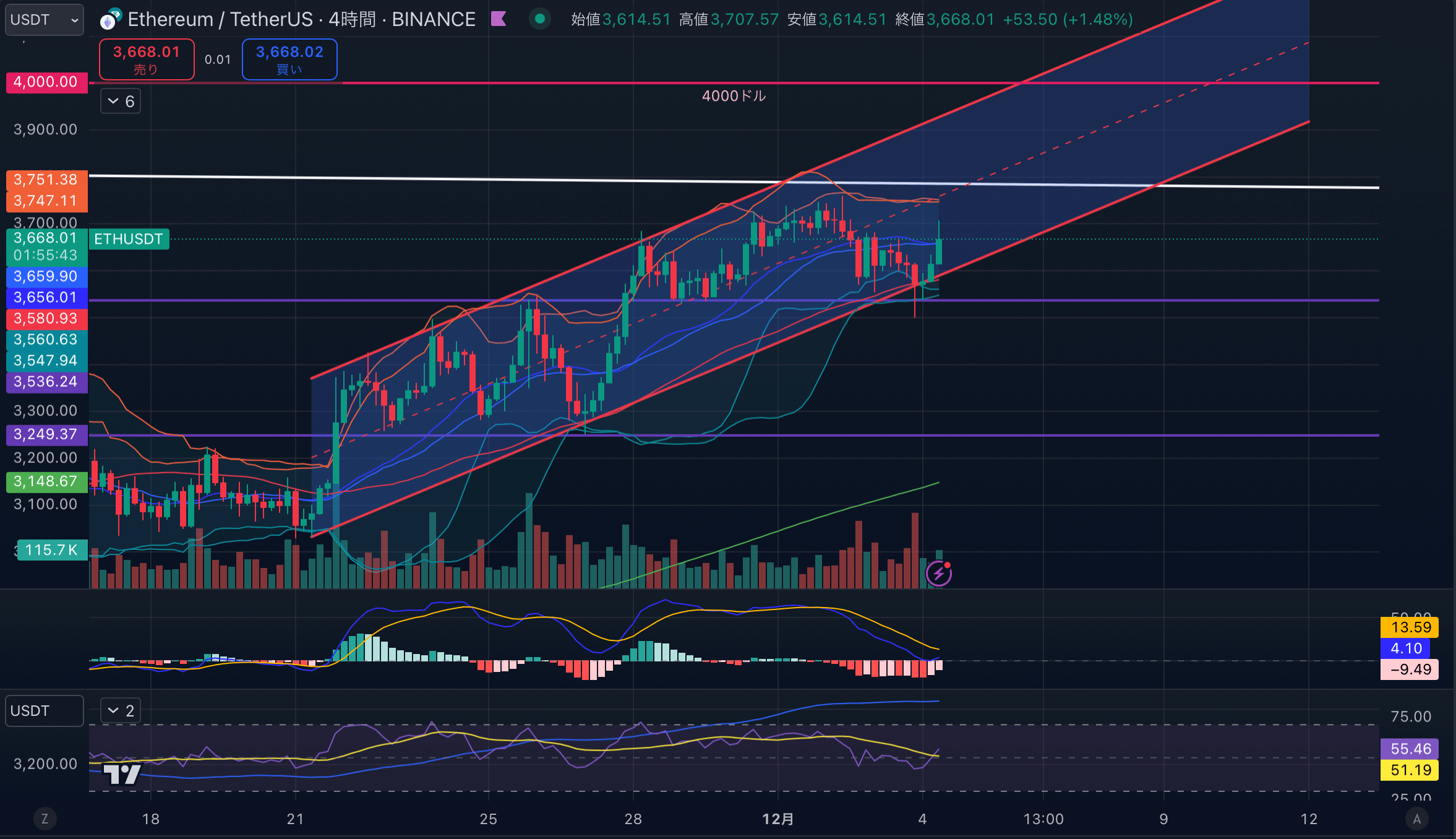Click the 13.59 MACD signal value label
Screen dimensions: 1456x839
coord(1410,627)
